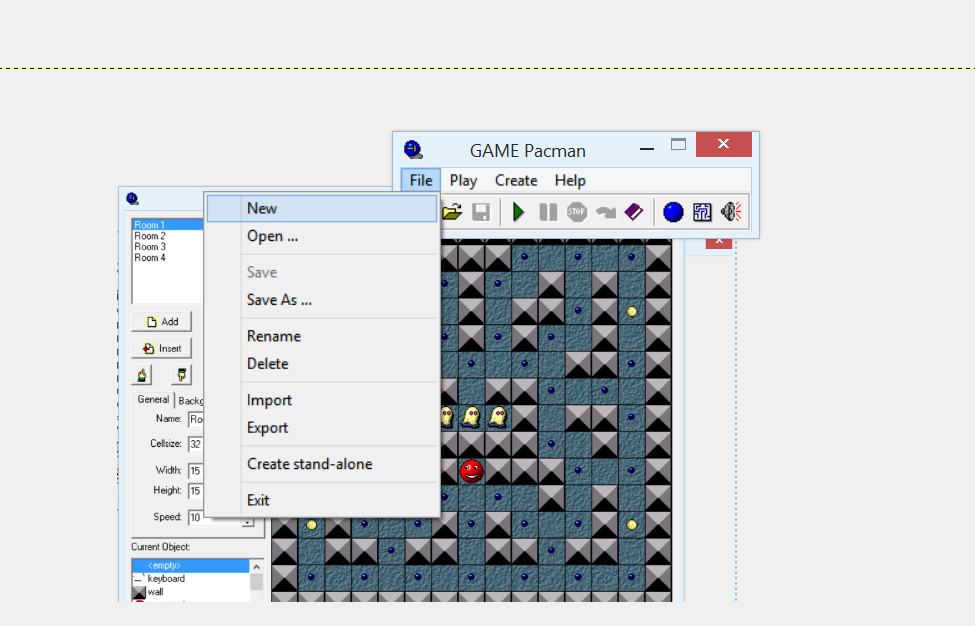
Task: Open the Create menu
Action: (x=516, y=180)
